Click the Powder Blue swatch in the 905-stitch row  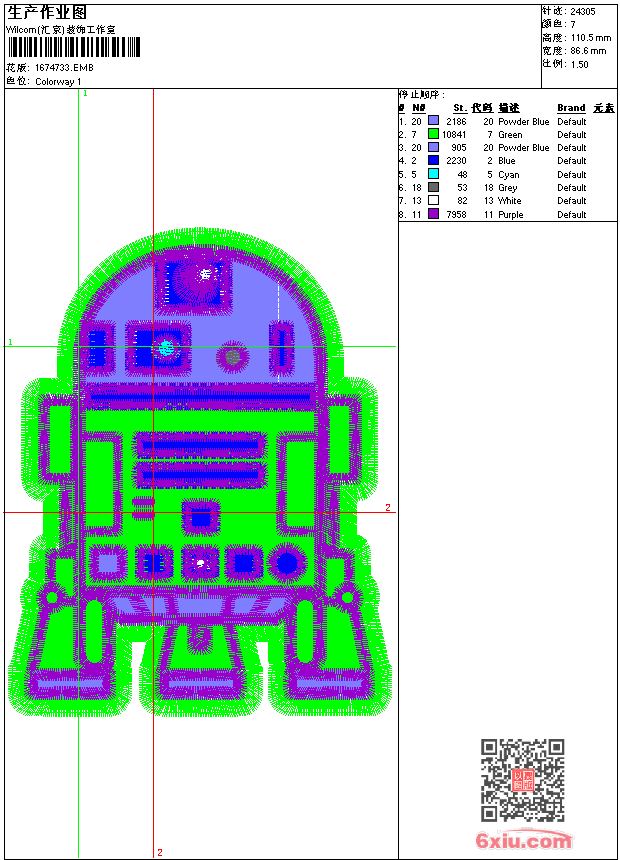tap(433, 147)
